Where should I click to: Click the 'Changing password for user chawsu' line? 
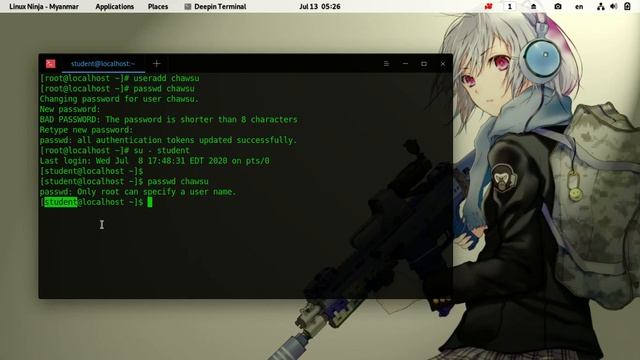pyautogui.click(x=119, y=99)
